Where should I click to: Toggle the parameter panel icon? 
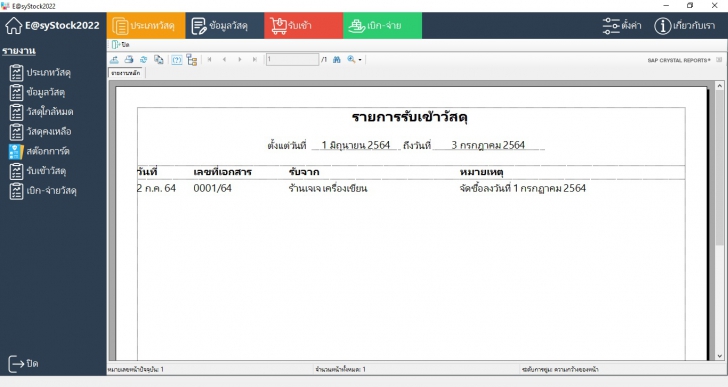click(x=176, y=59)
